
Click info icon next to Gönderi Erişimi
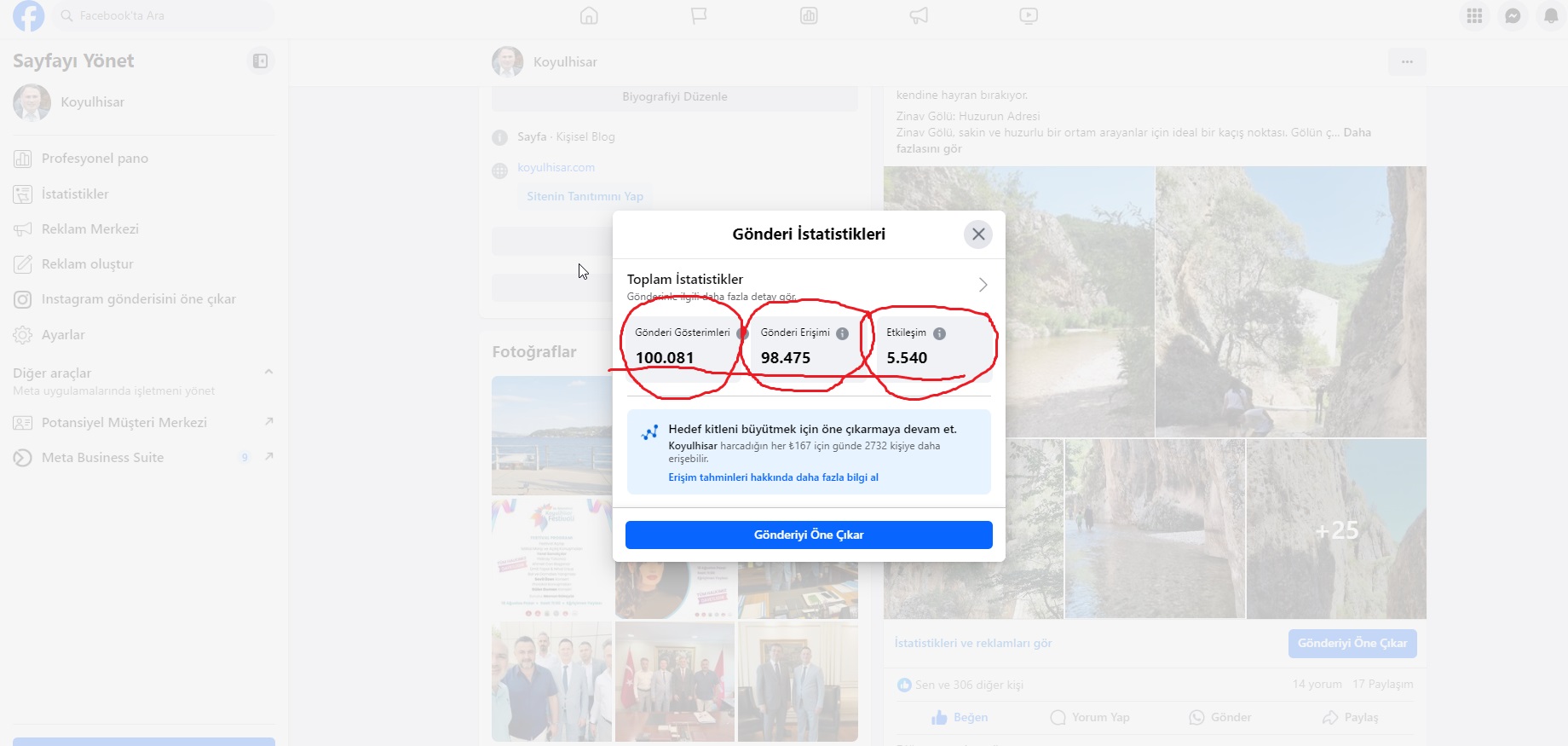(842, 333)
